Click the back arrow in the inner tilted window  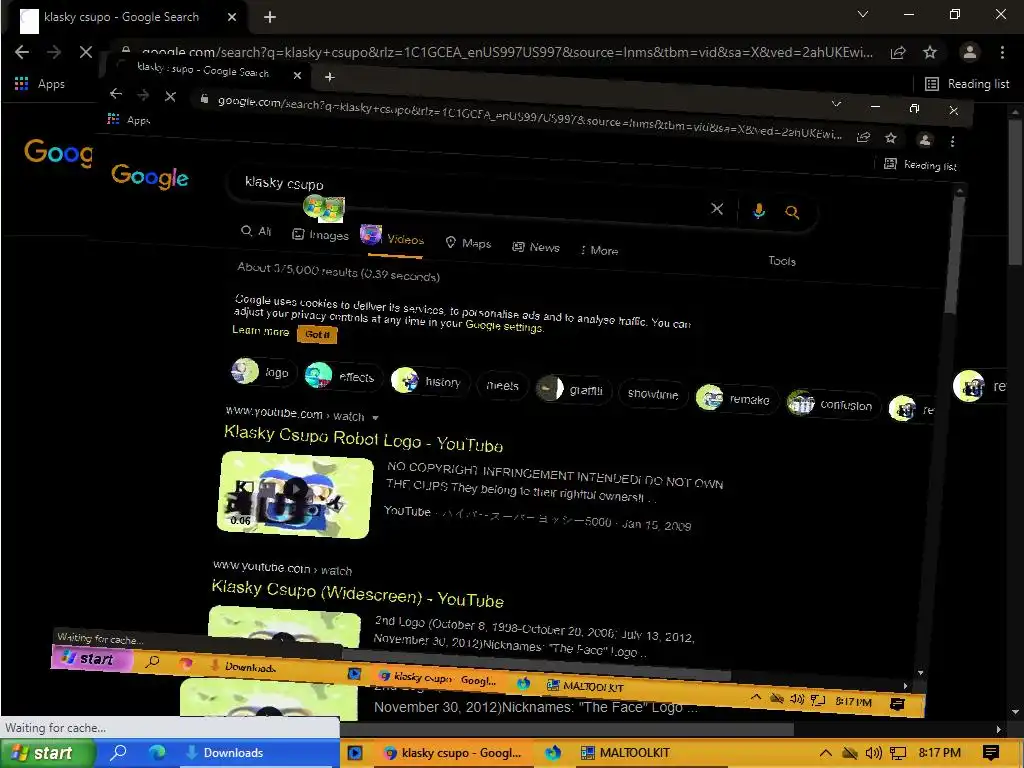point(116,94)
